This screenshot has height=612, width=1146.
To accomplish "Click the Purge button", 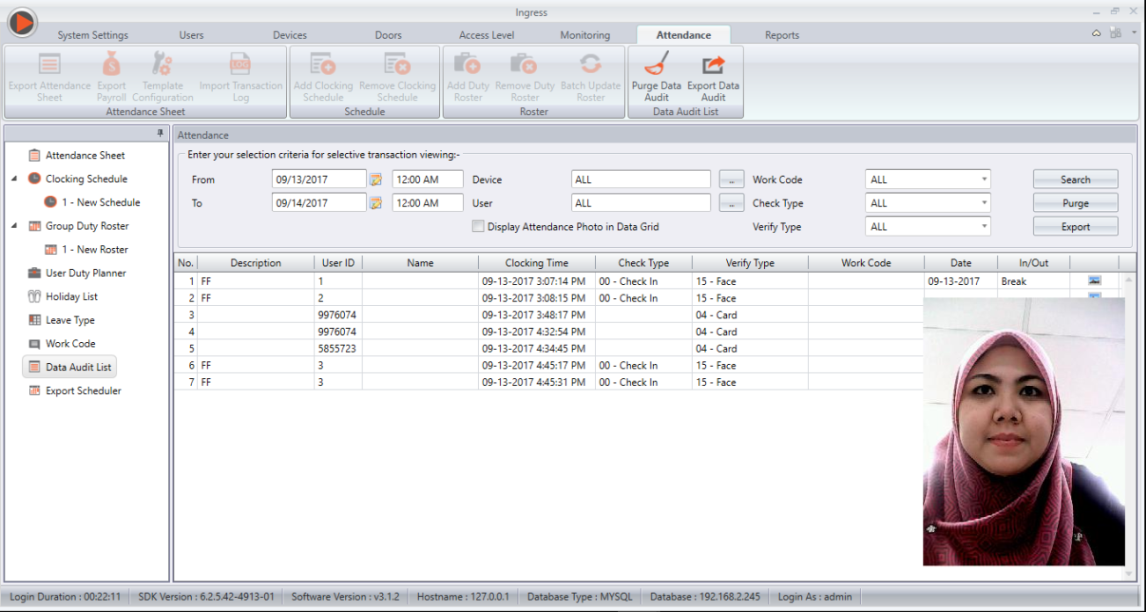I will (1075, 203).
